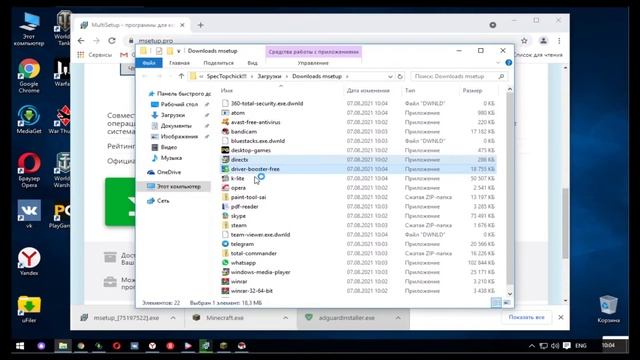Close the Chrome downloads bar

[561, 317]
